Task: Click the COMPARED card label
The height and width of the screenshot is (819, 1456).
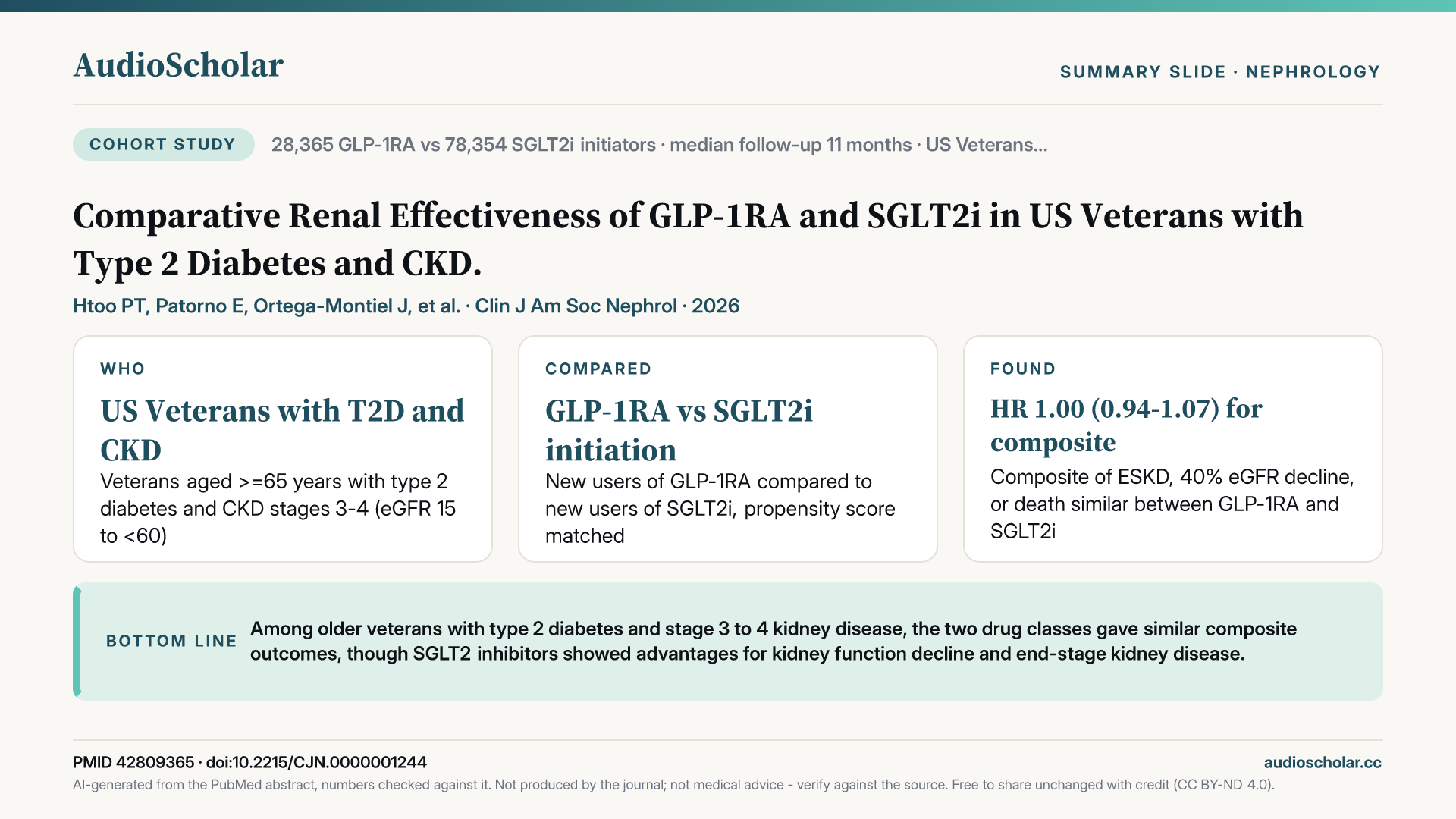Action: tap(598, 369)
